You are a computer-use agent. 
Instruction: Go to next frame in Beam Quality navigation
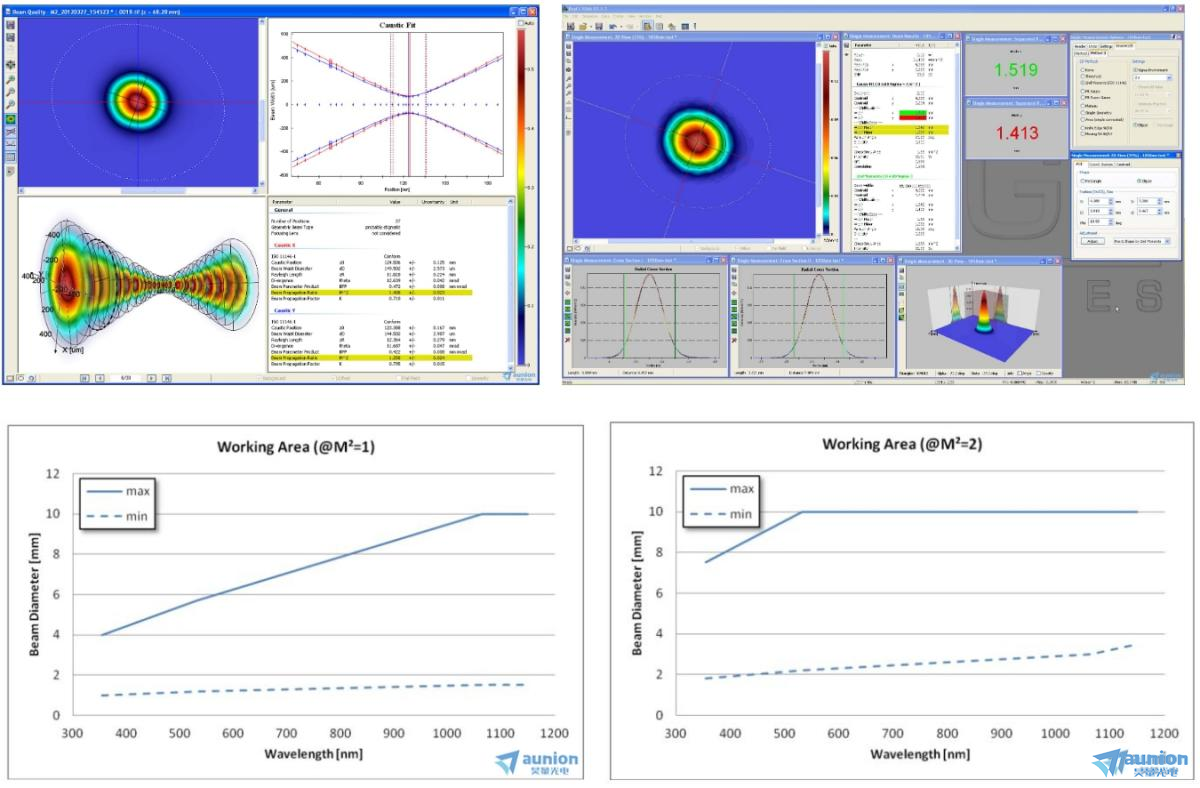point(151,378)
